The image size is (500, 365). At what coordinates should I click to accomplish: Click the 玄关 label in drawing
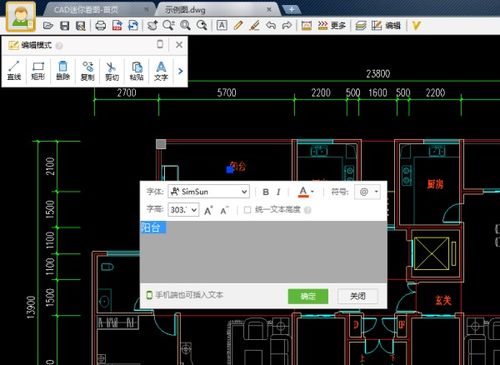tap(443, 300)
